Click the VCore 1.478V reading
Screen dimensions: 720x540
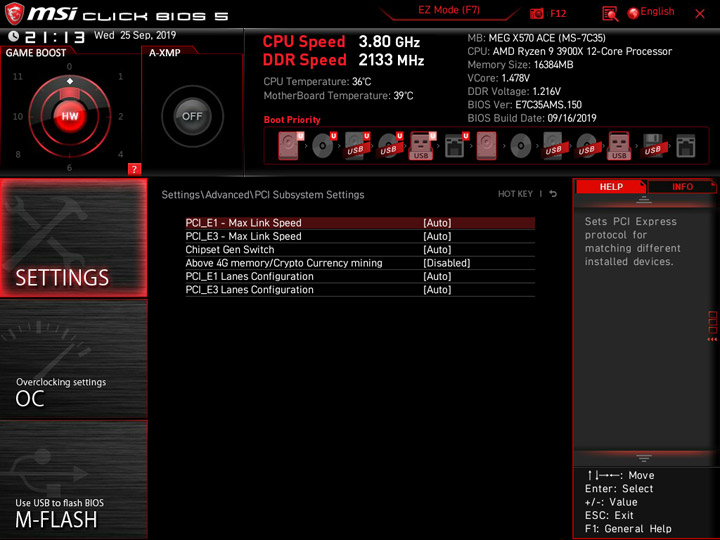pyautogui.click(x=498, y=78)
